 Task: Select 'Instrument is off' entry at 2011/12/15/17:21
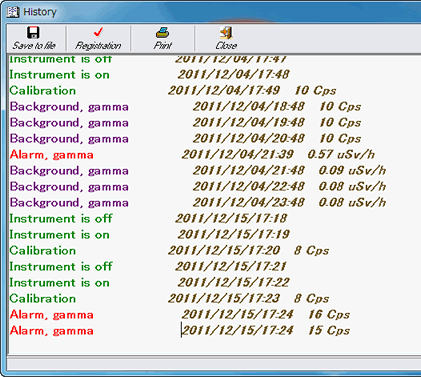click(148, 266)
